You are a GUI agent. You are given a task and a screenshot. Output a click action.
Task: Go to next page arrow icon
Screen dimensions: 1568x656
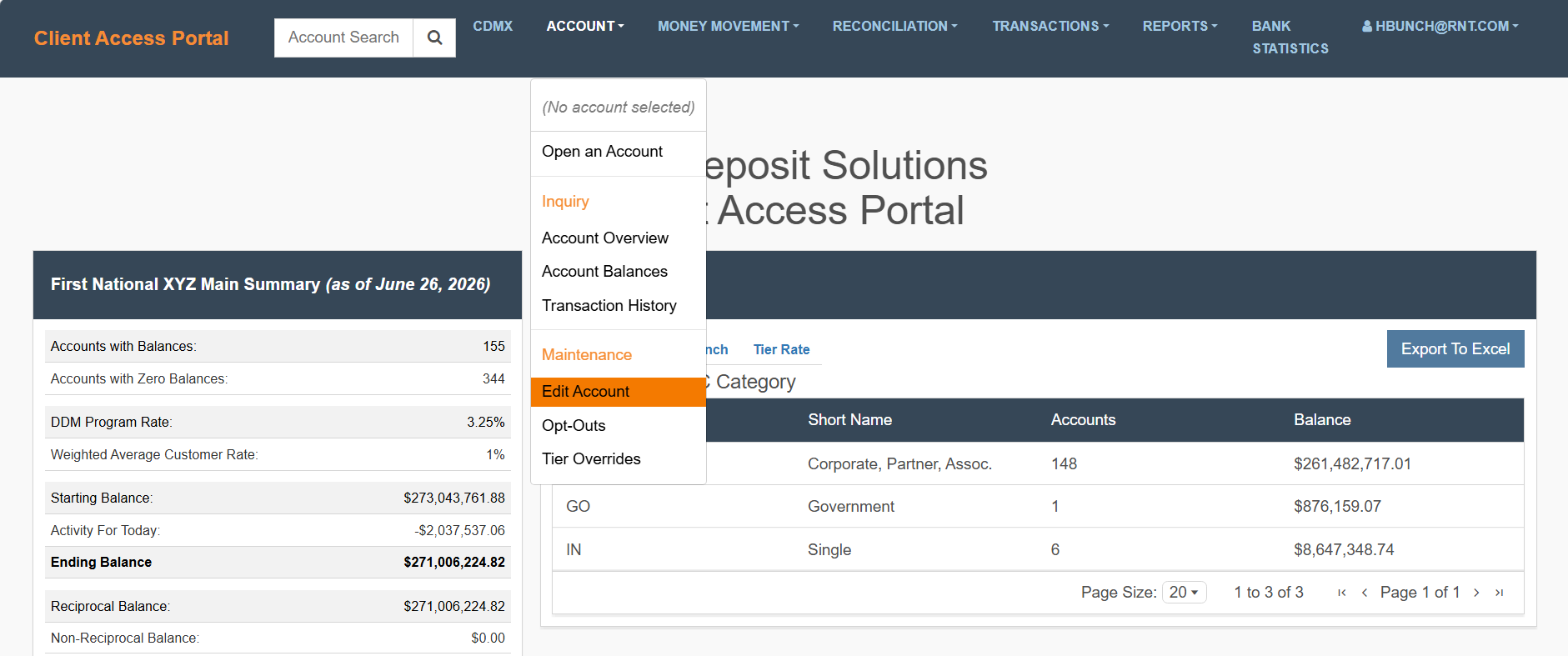[x=1476, y=593]
